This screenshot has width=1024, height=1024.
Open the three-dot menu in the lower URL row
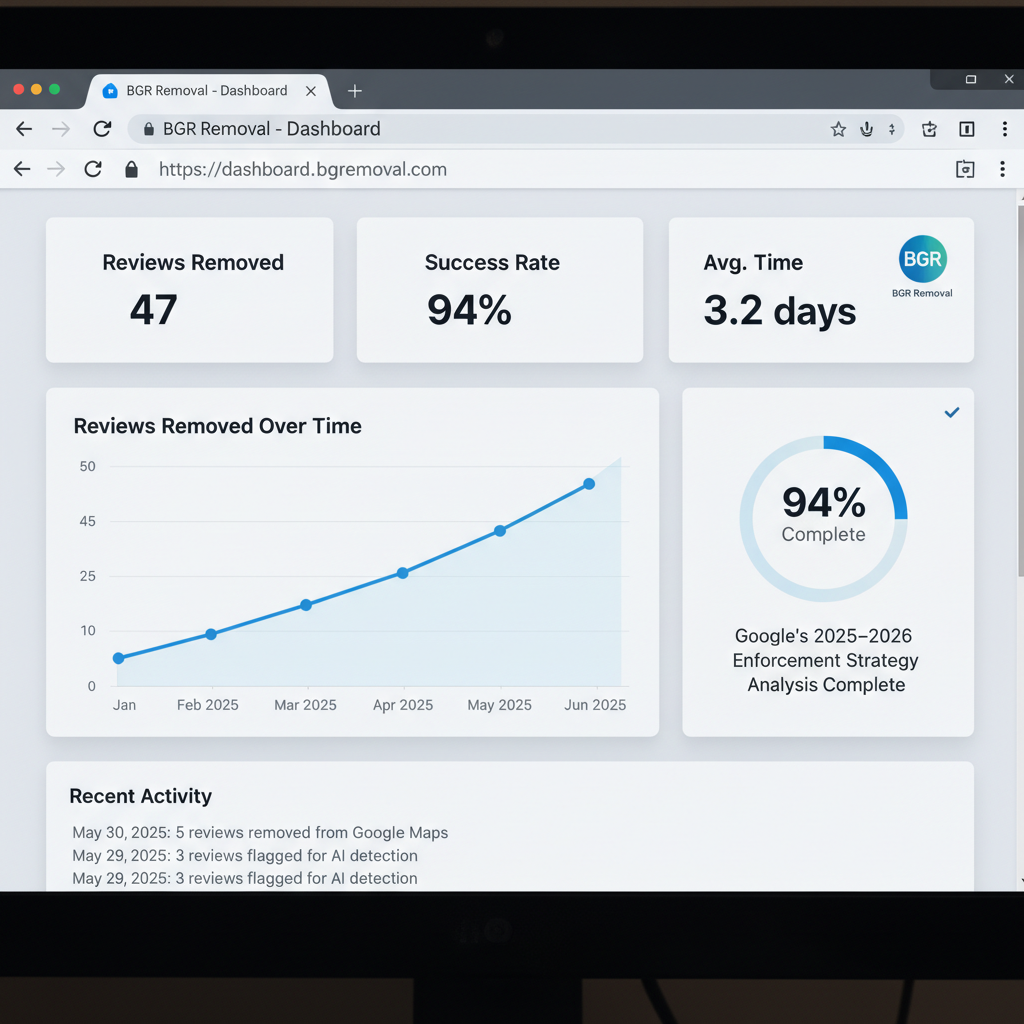coord(1002,169)
